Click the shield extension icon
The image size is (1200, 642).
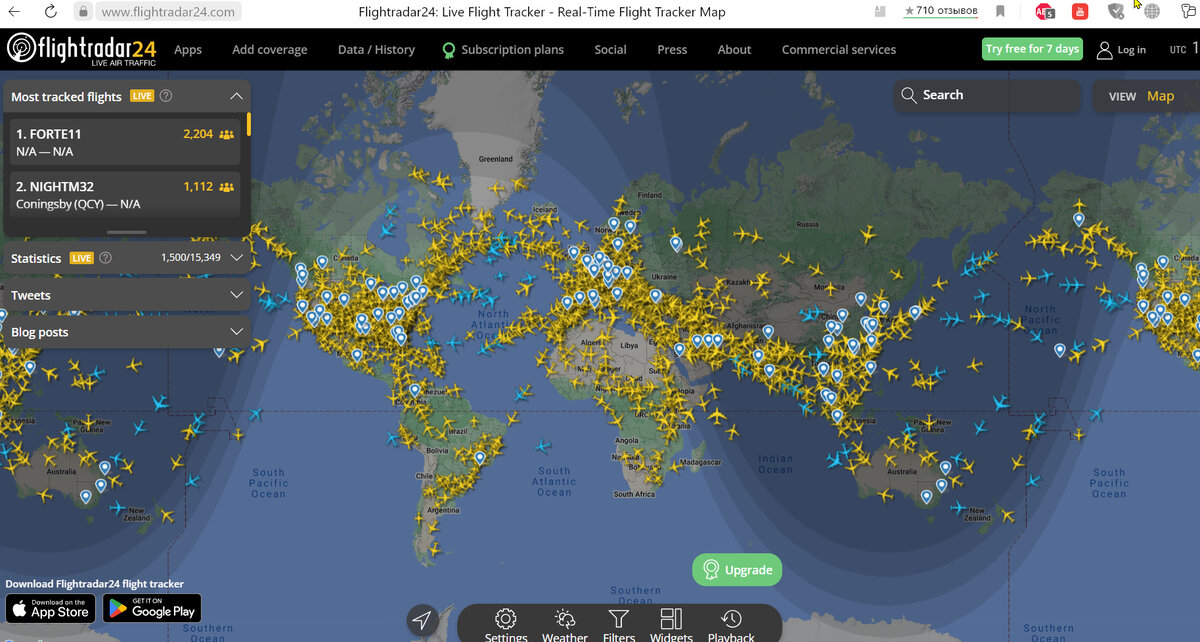[x=1116, y=12]
